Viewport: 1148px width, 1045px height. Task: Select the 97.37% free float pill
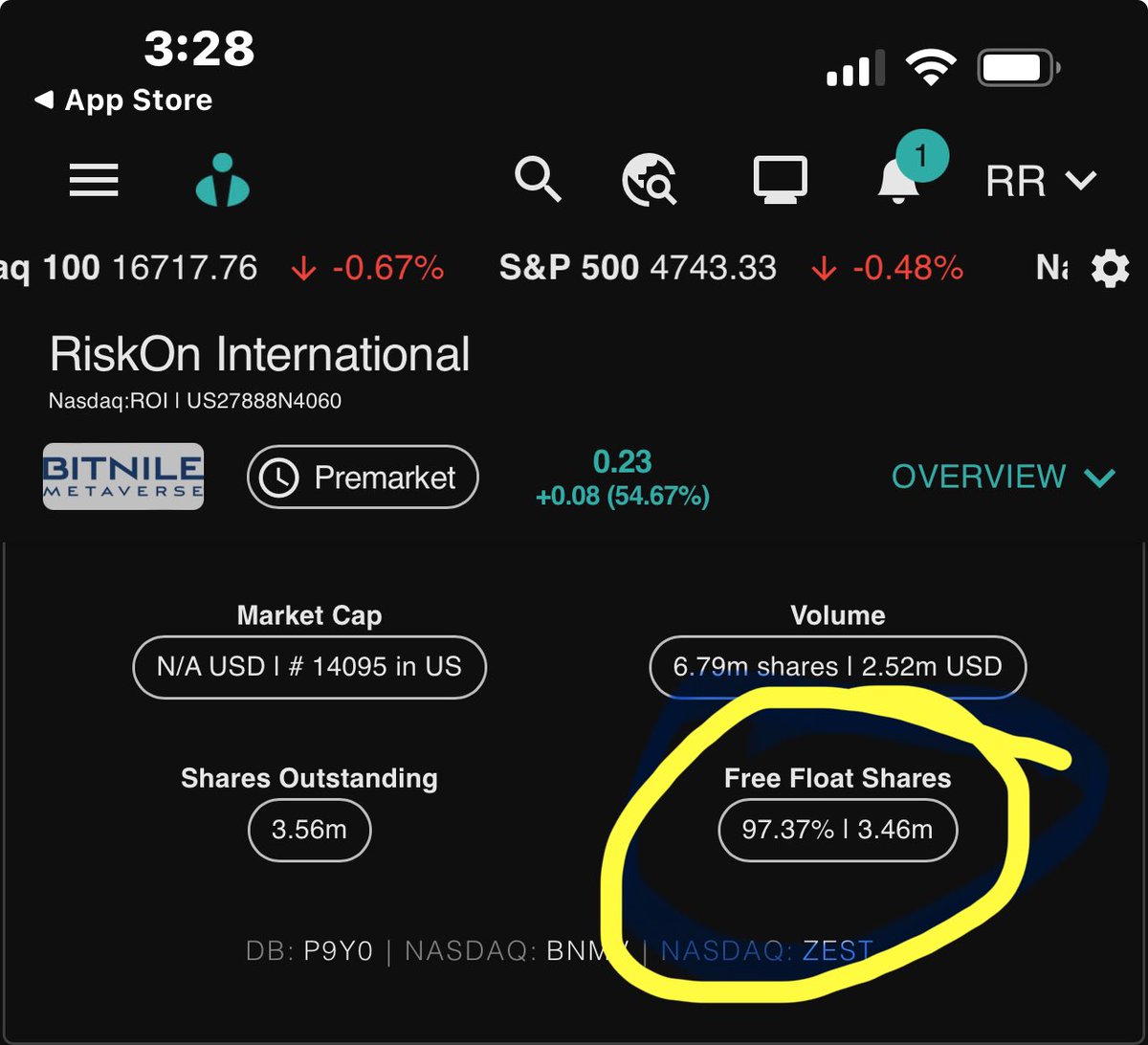(838, 830)
